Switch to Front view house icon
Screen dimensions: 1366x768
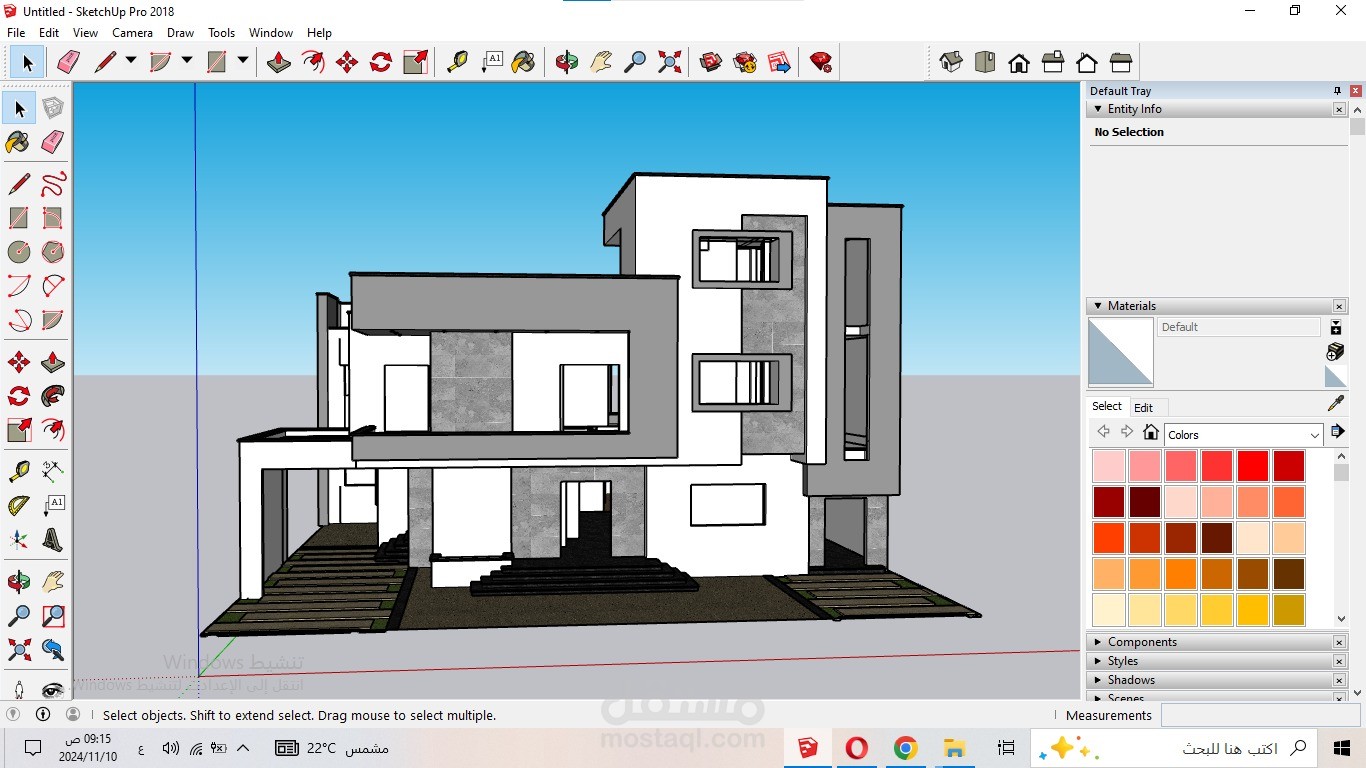point(1019,62)
